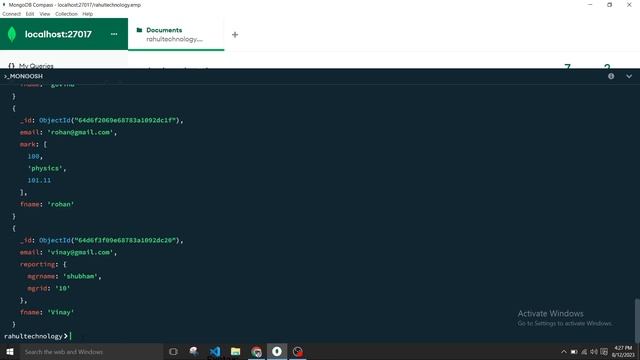This screenshot has width=640, height=360.
Task: Switch to the Documents rahultechnology tab
Action: 176,35
